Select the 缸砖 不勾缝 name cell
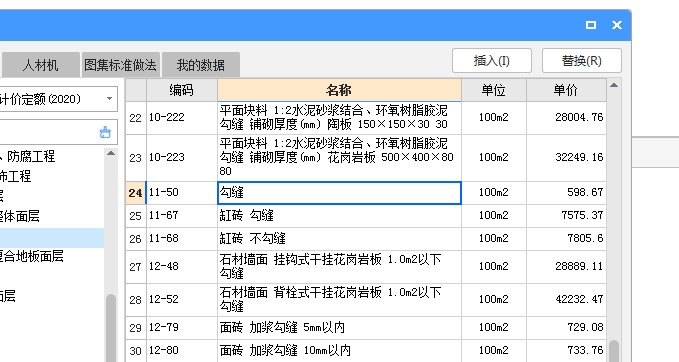The width and height of the screenshot is (679, 362). 339,239
